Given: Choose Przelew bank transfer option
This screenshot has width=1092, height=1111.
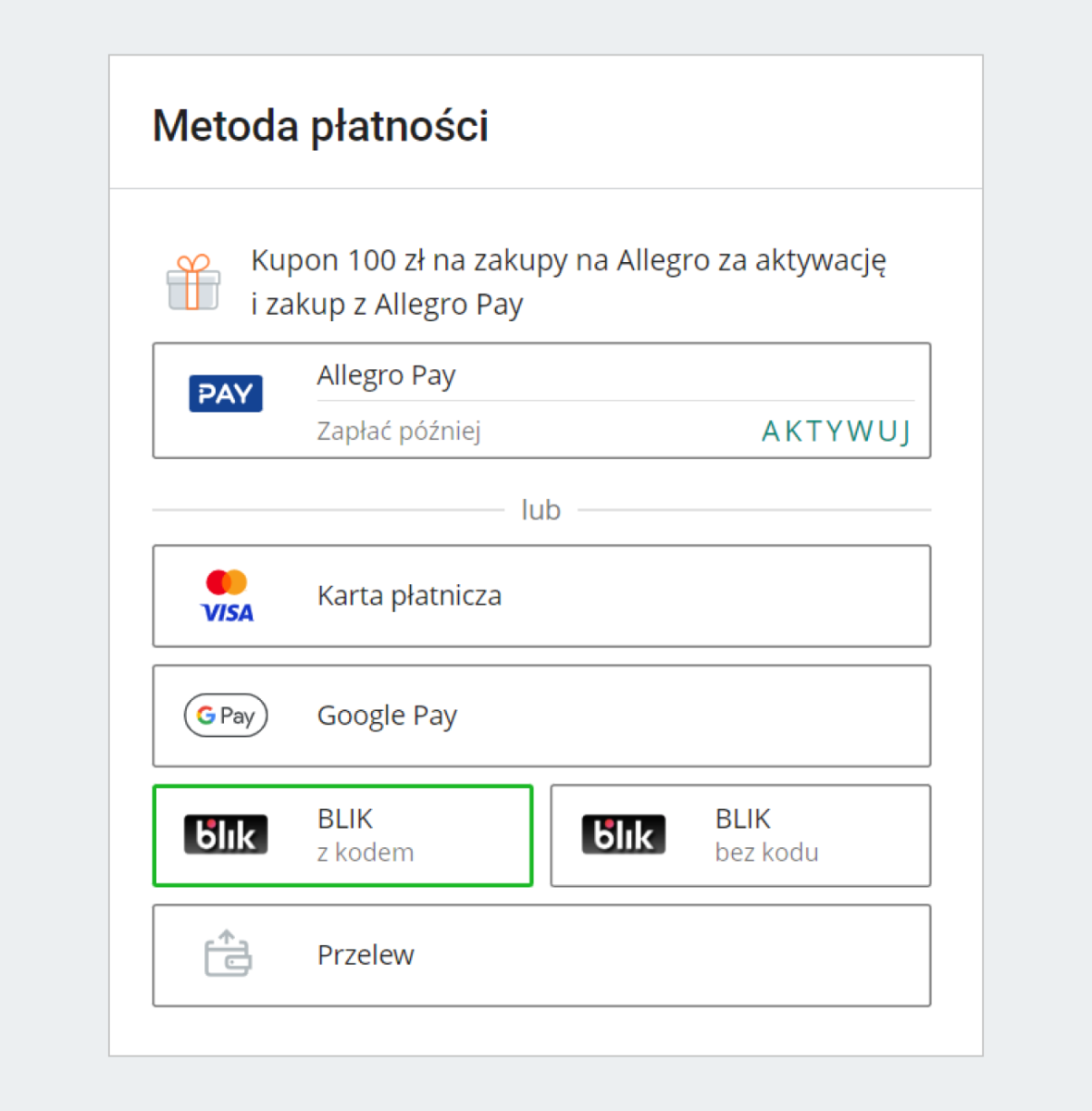Looking at the screenshot, I should (x=366, y=955).
